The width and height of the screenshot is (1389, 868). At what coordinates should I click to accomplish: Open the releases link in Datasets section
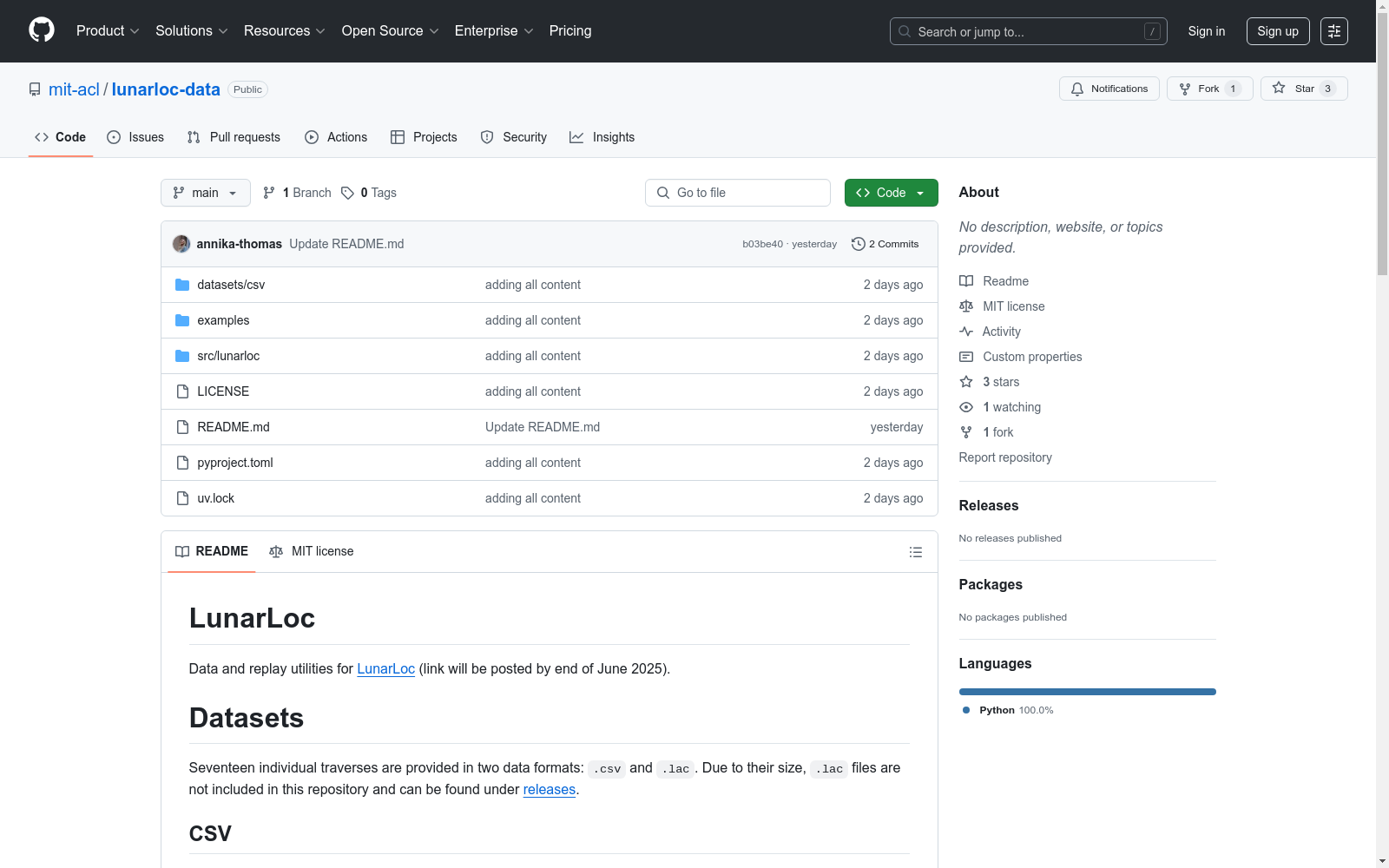550,789
